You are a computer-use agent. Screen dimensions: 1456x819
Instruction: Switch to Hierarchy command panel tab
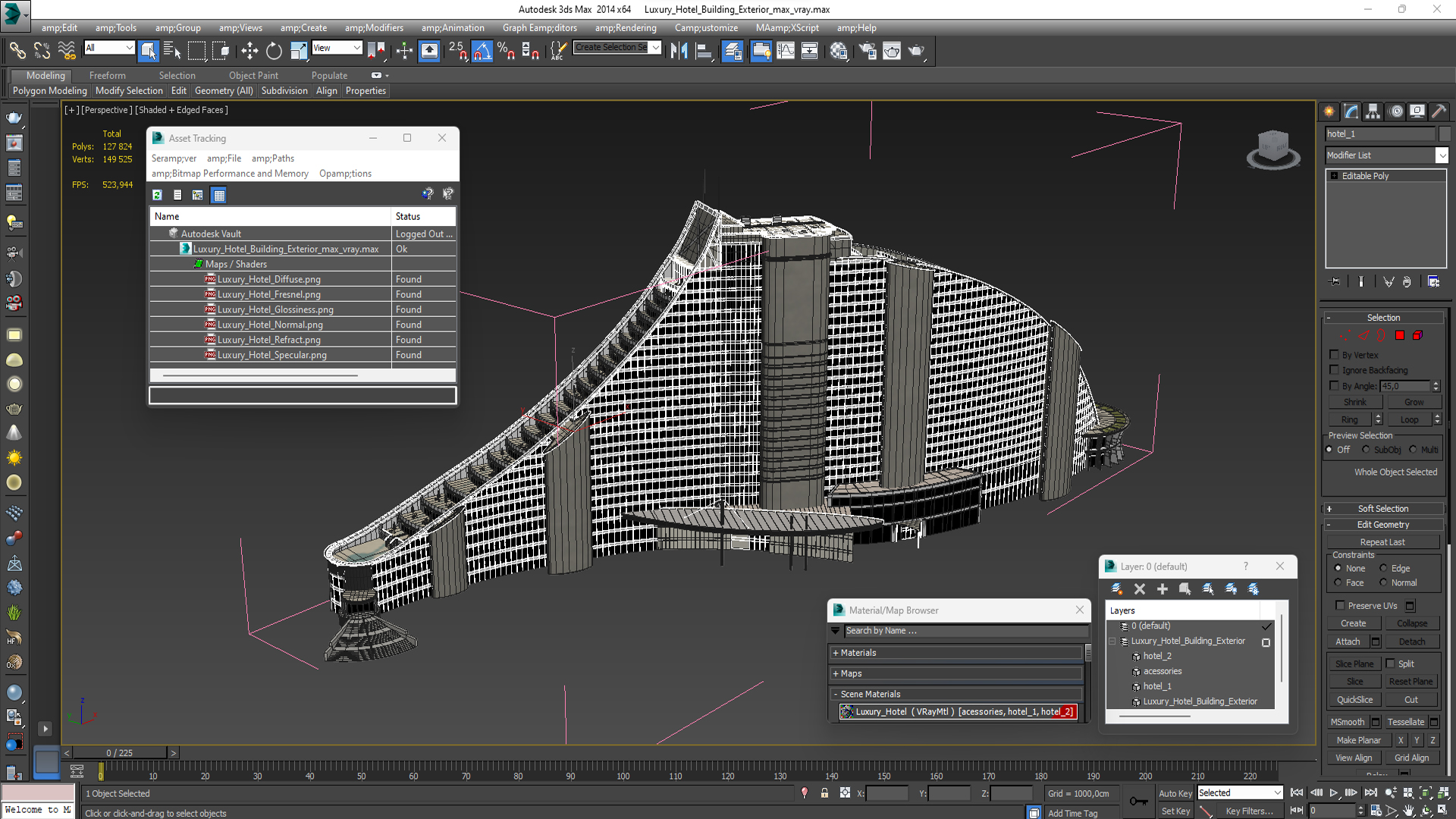pyautogui.click(x=1373, y=111)
